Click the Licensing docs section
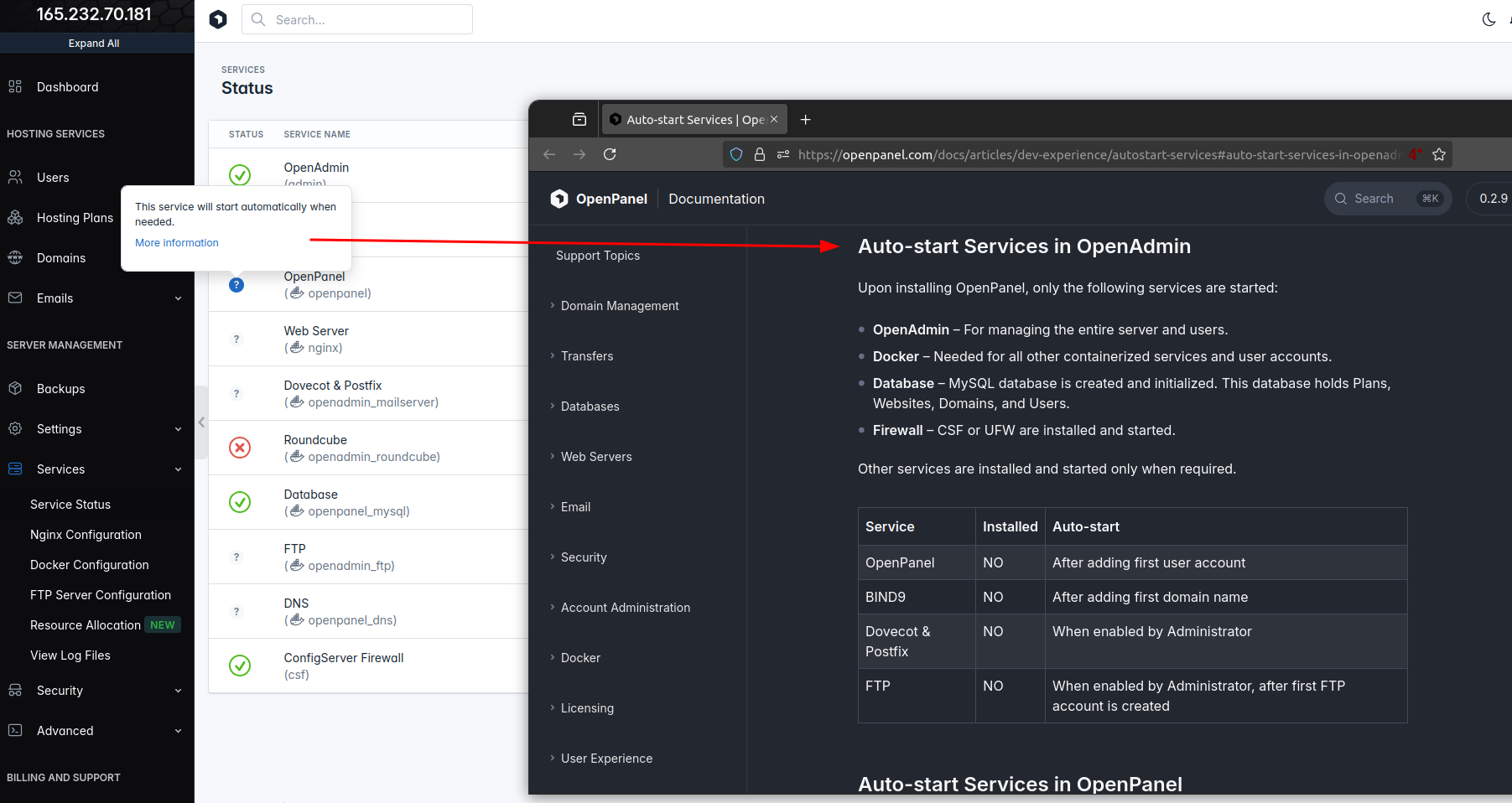The height and width of the screenshot is (803, 1512). point(587,708)
